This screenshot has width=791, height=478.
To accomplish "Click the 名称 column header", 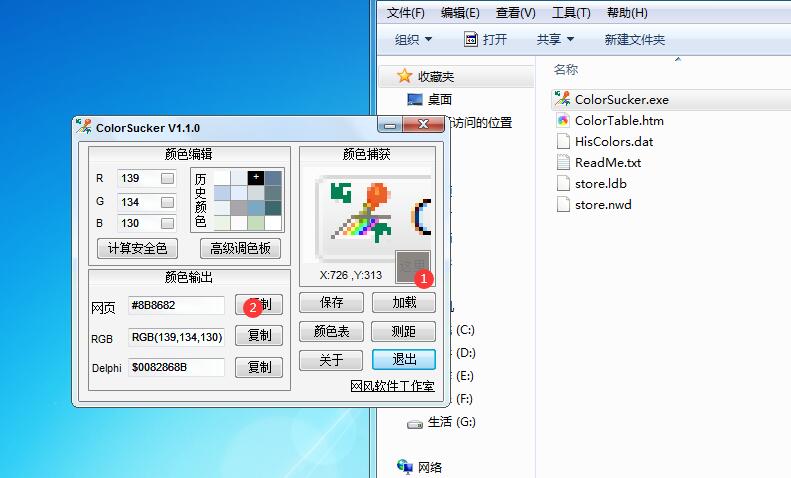I will [x=566, y=70].
